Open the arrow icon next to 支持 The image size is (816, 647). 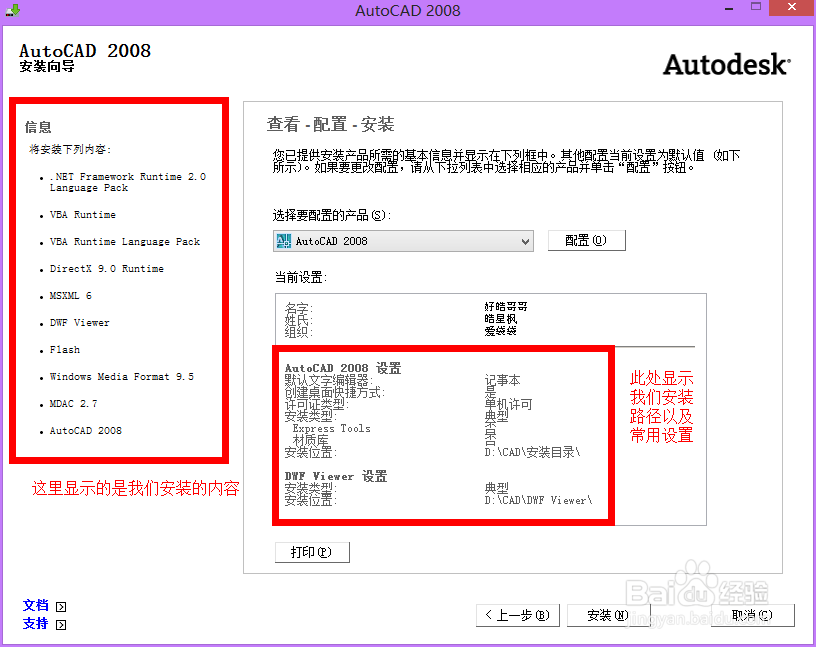(x=61, y=625)
